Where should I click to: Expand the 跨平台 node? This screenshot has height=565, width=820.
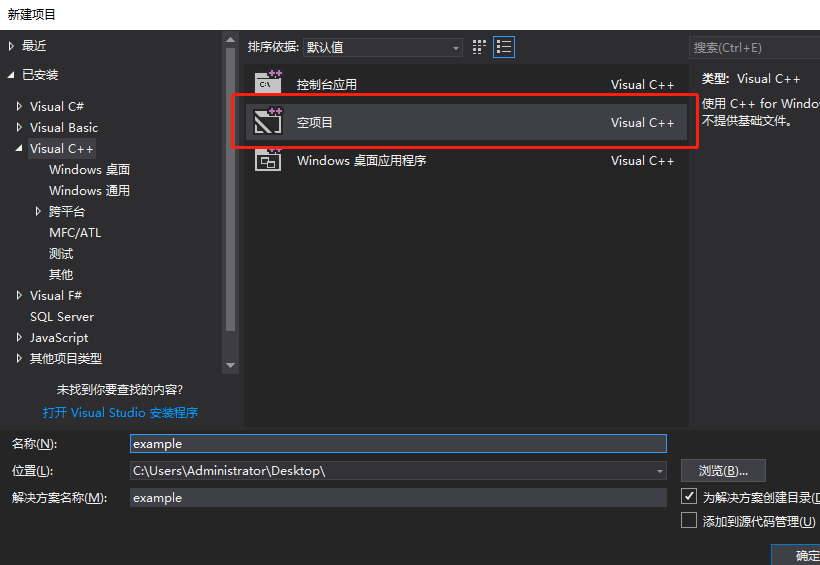point(38,211)
